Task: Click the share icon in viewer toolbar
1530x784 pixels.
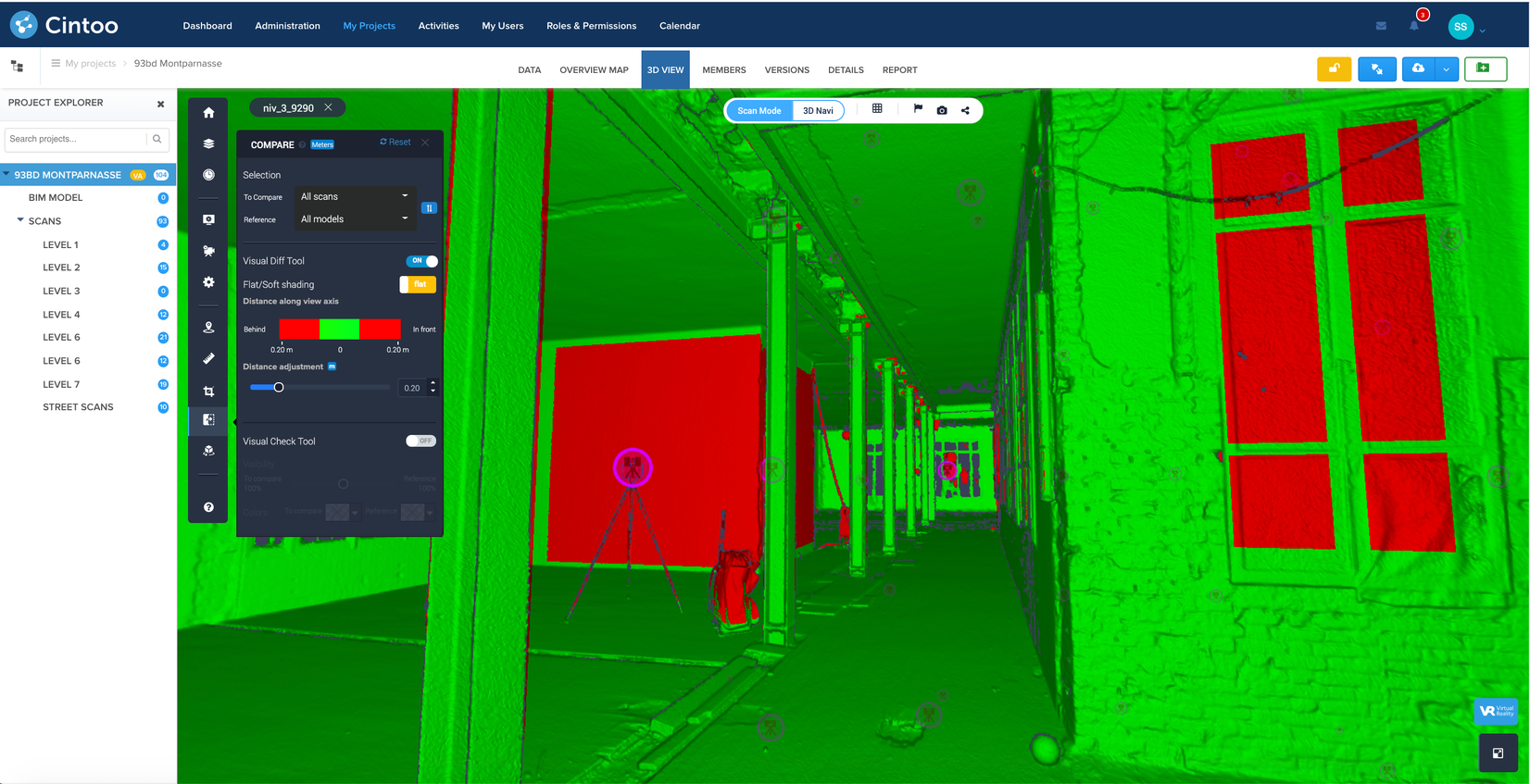Action: pos(965,110)
